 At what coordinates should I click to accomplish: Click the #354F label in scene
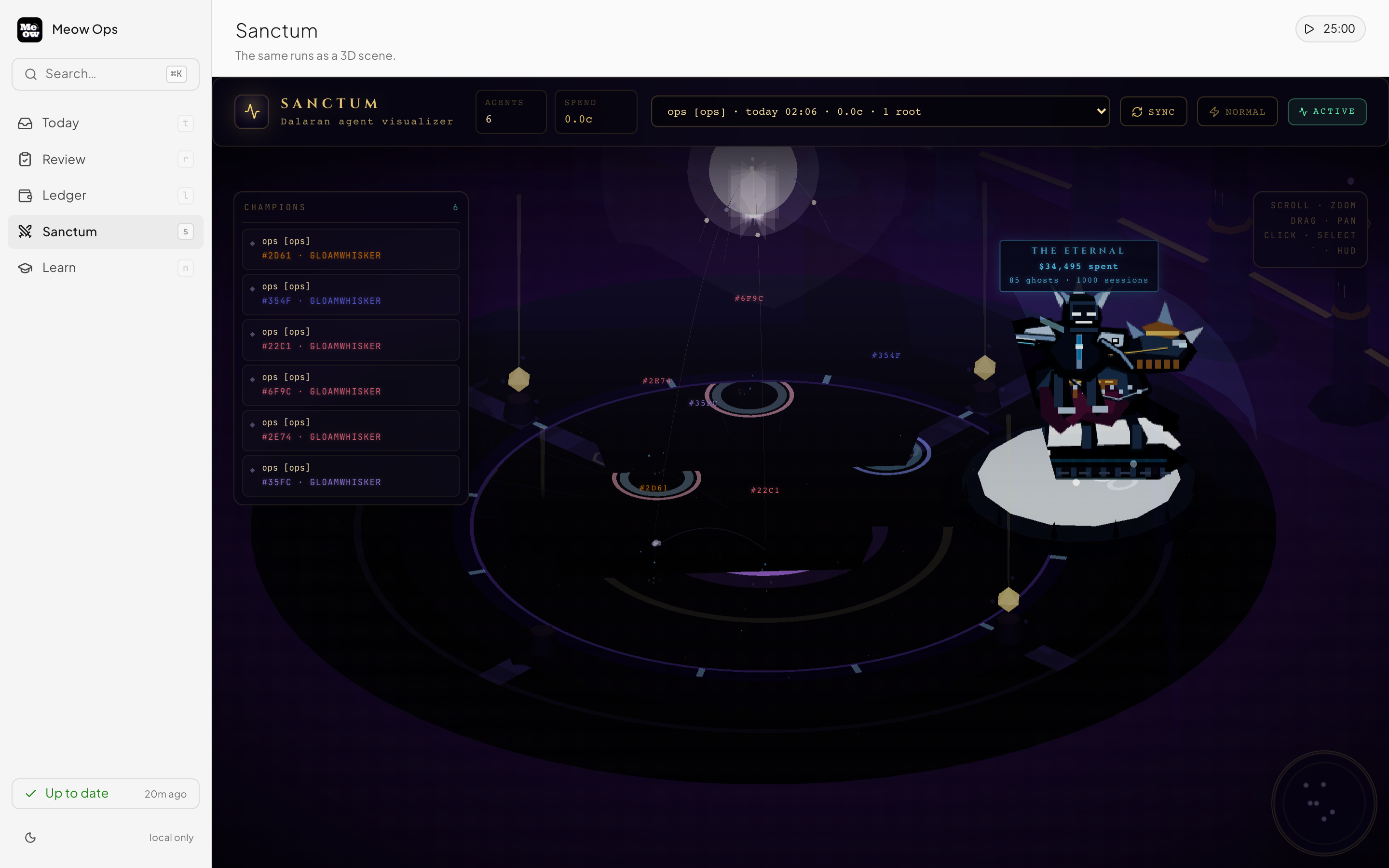(886, 355)
